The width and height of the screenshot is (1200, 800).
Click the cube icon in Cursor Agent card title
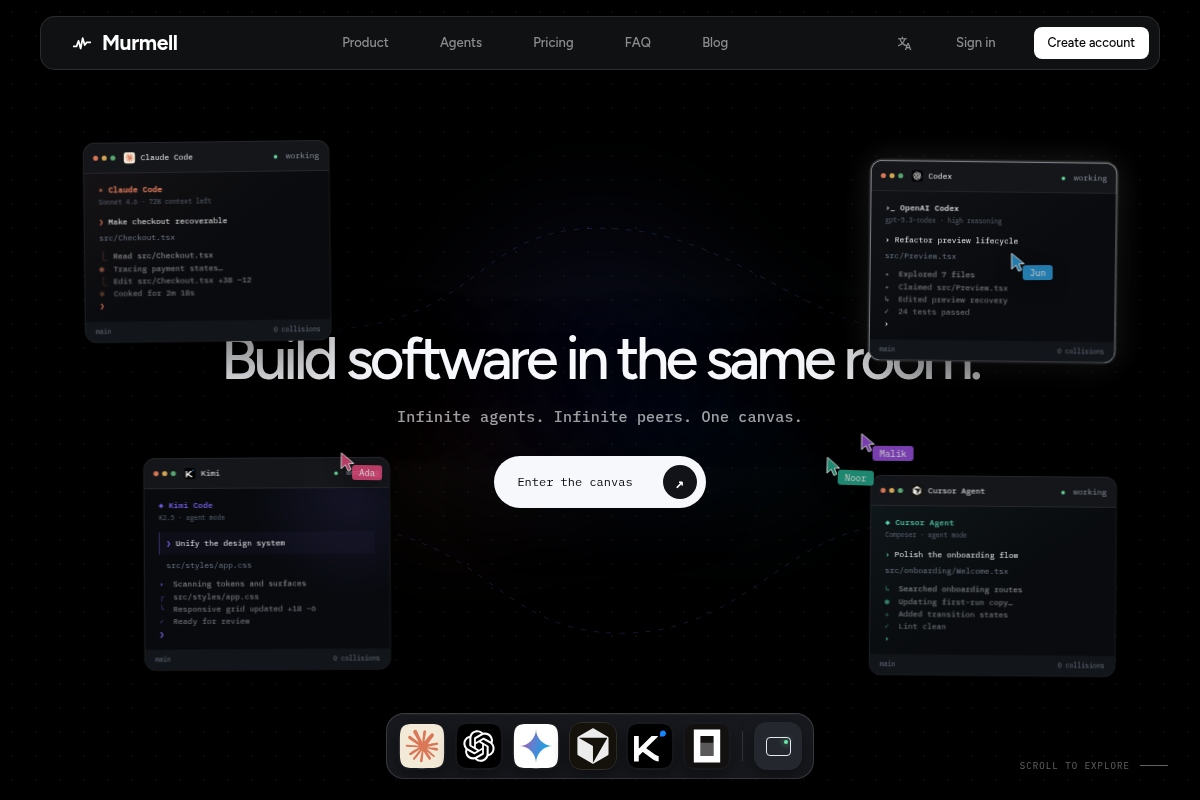[917, 491]
